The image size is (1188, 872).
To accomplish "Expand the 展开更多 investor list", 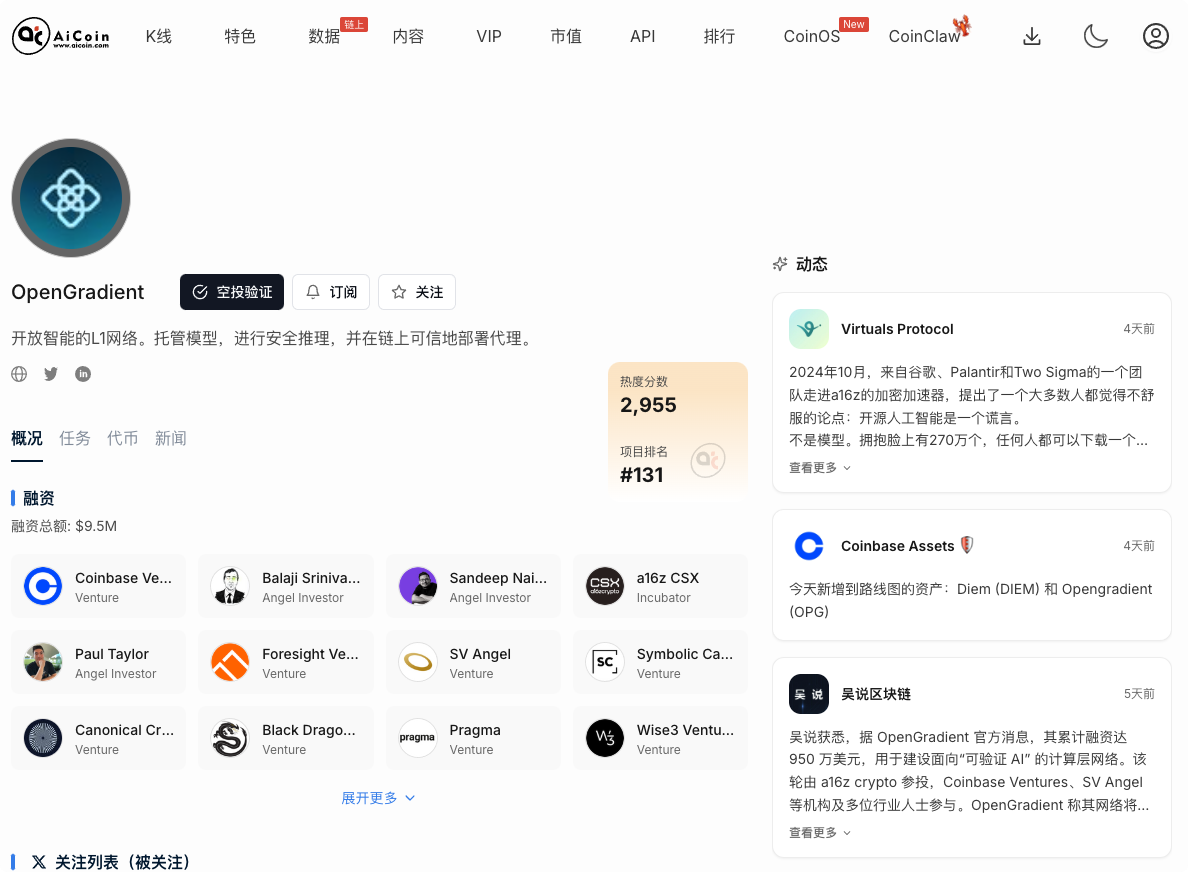I will (378, 798).
